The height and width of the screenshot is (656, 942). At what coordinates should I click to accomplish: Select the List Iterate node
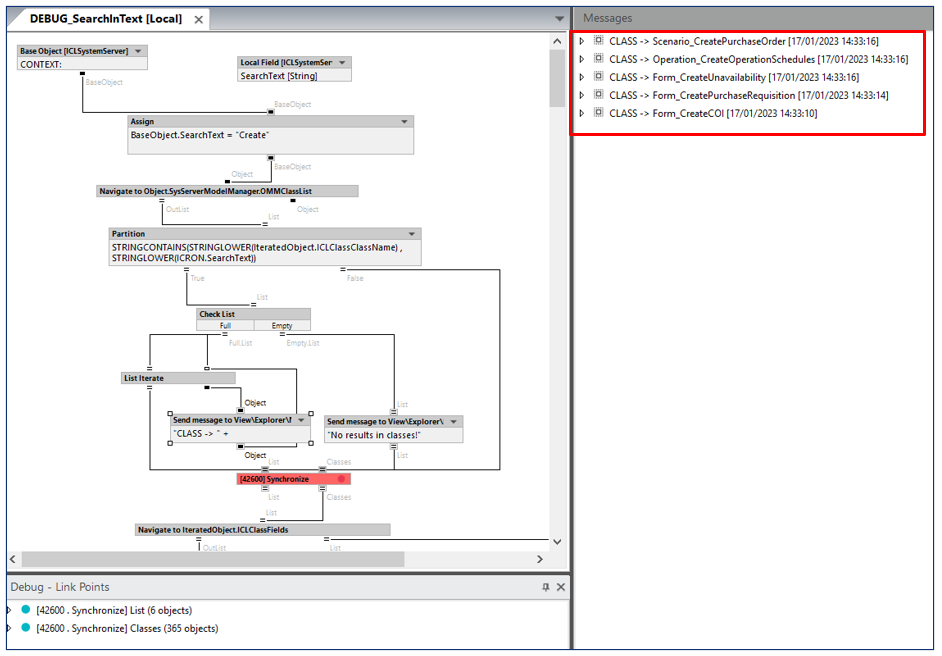[178, 378]
